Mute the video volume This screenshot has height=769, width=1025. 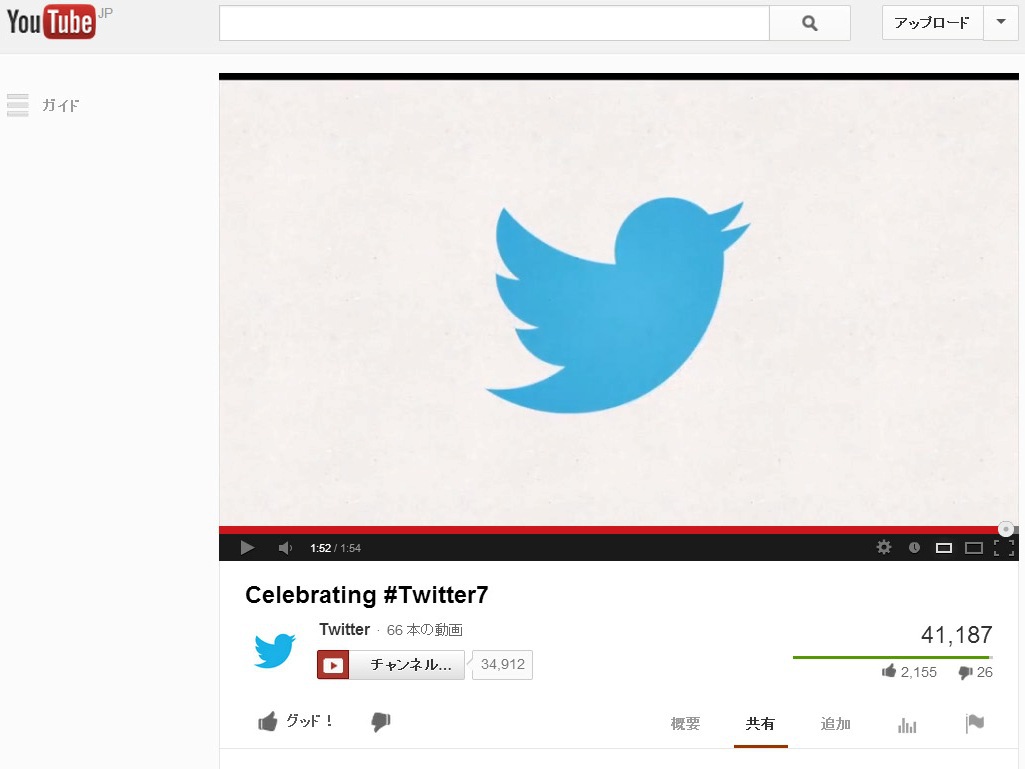pyautogui.click(x=285, y=548)
